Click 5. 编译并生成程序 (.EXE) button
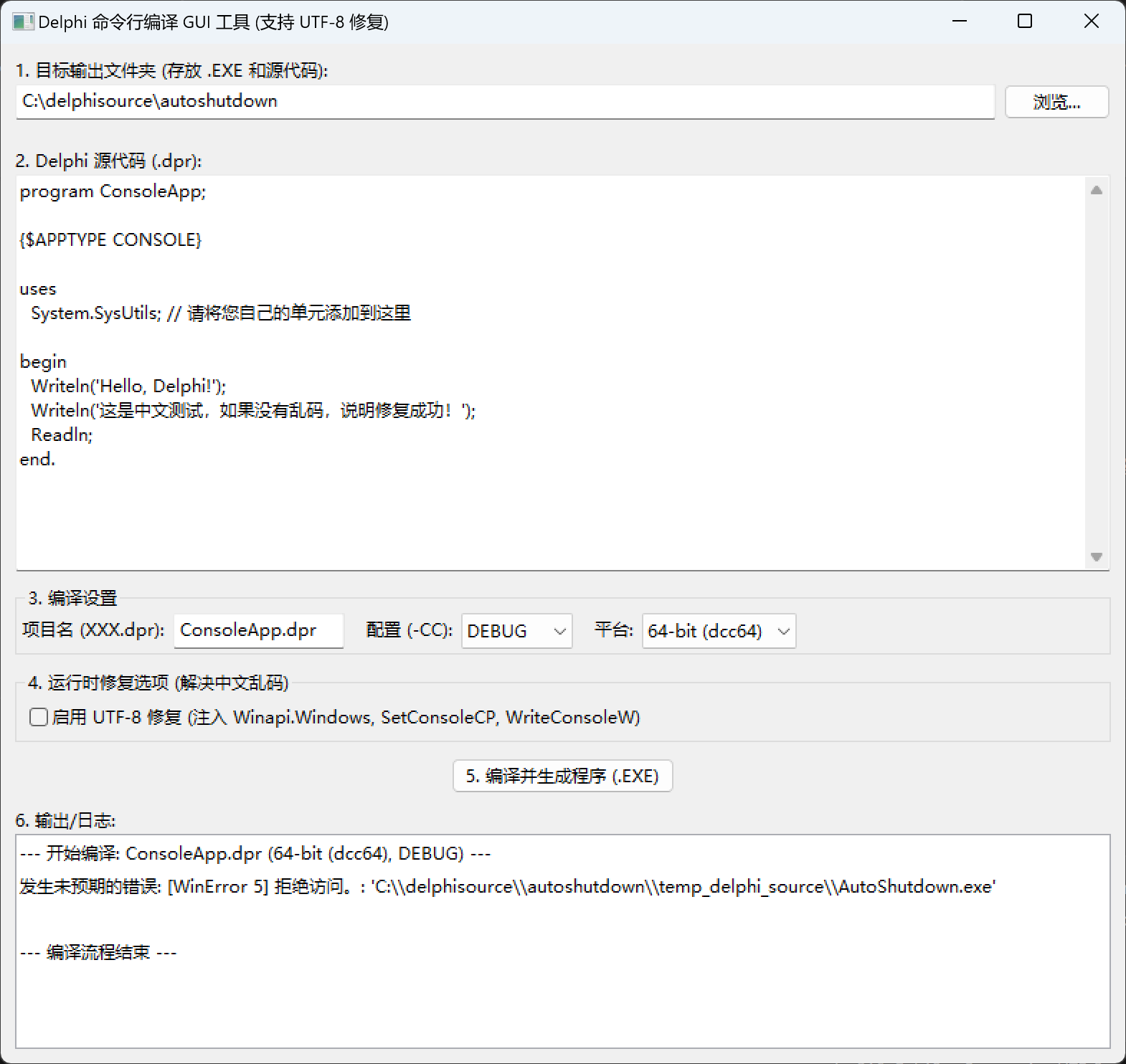 pyautogui.click(x=563, y=776)
